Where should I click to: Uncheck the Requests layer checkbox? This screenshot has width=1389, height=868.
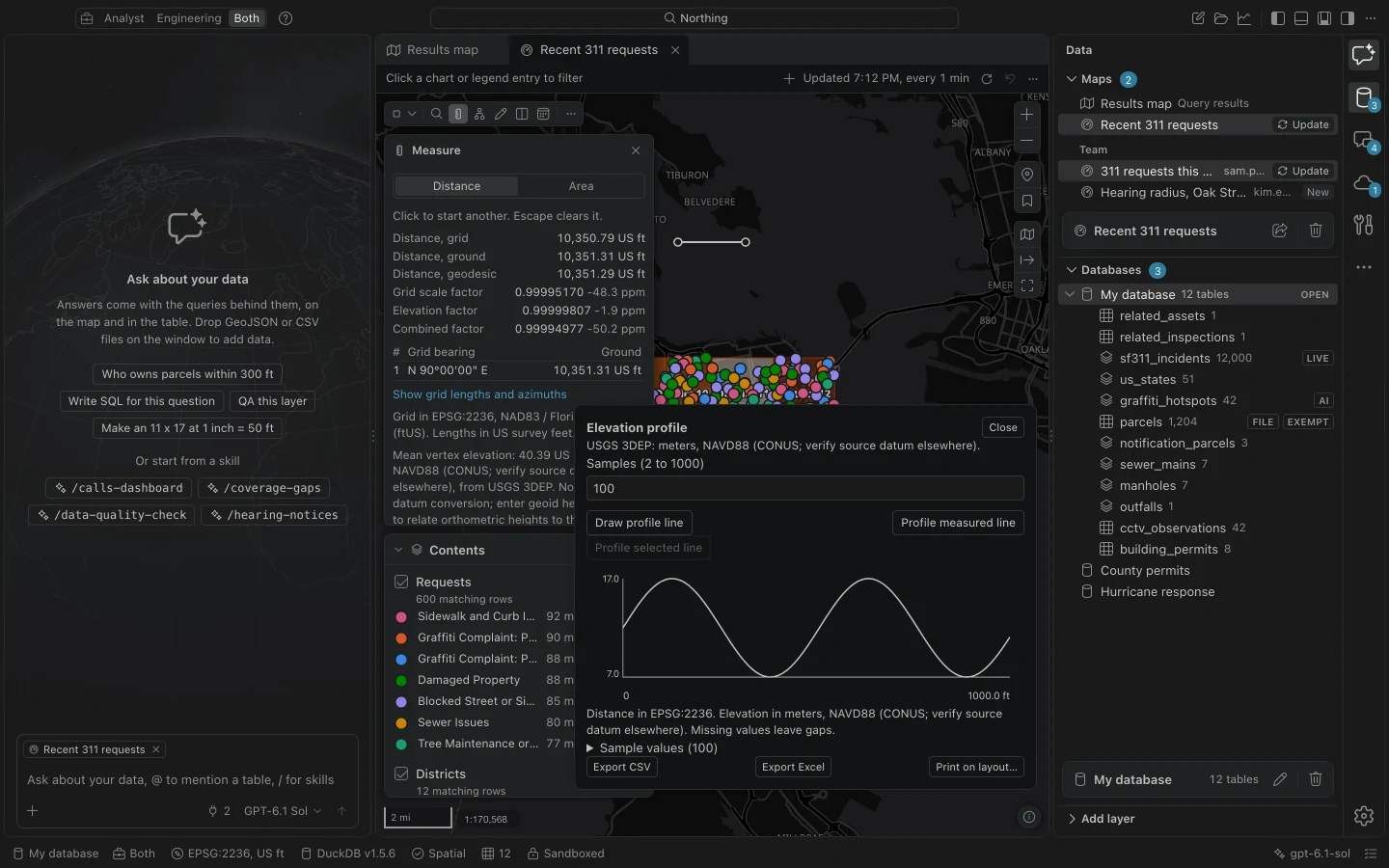coord(401,582)
